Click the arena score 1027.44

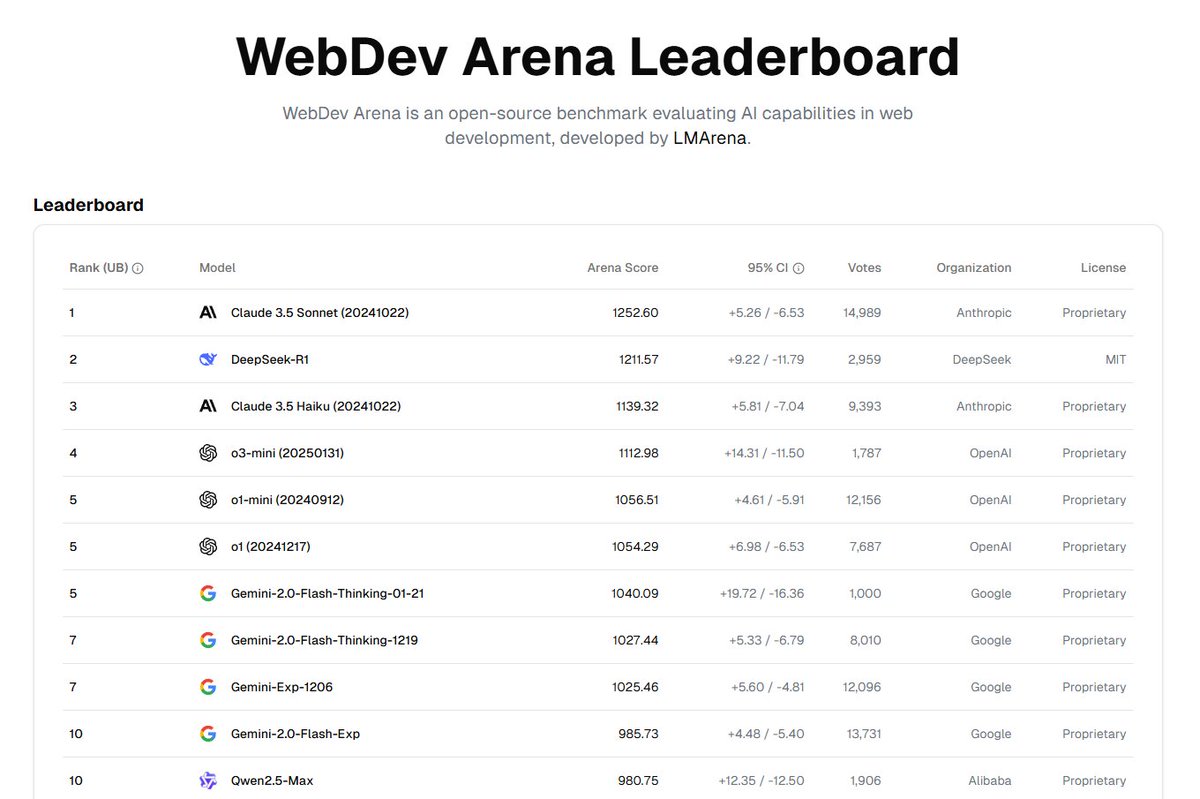point(636,640)
